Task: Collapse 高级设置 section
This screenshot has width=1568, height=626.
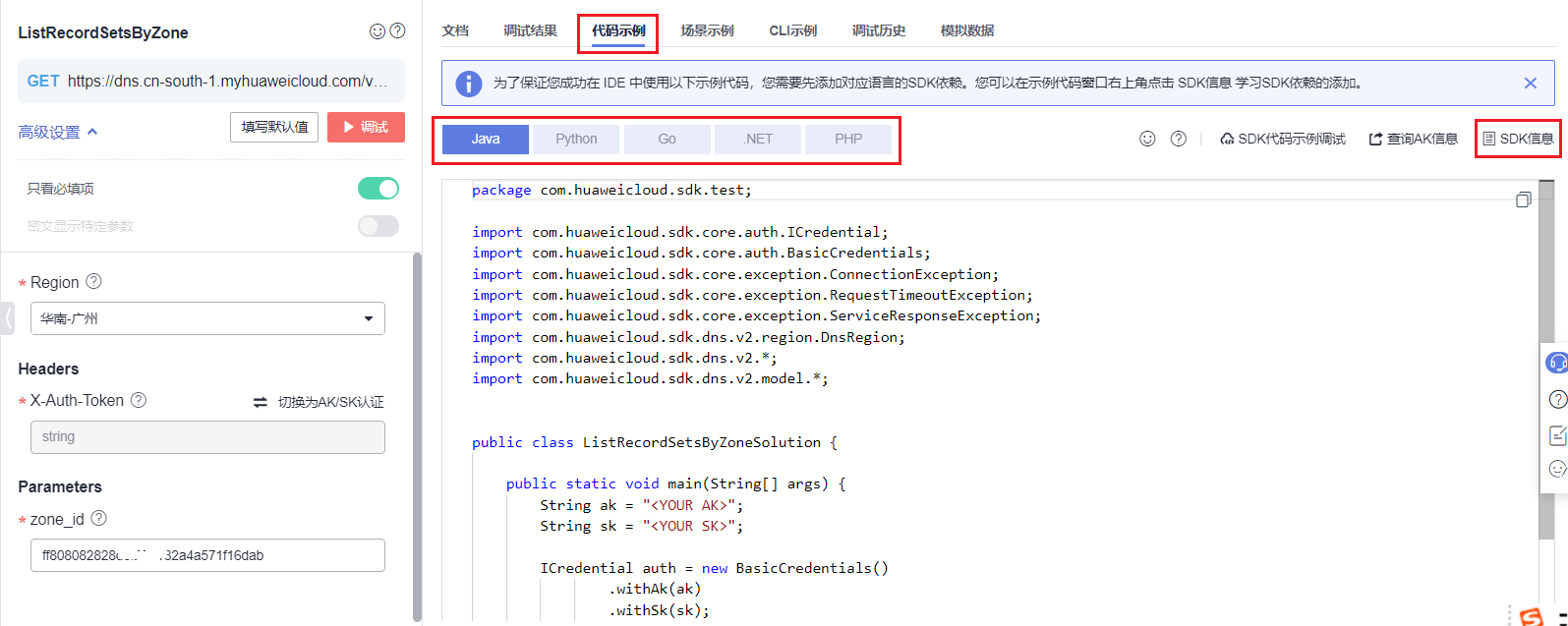Action: 58,132
